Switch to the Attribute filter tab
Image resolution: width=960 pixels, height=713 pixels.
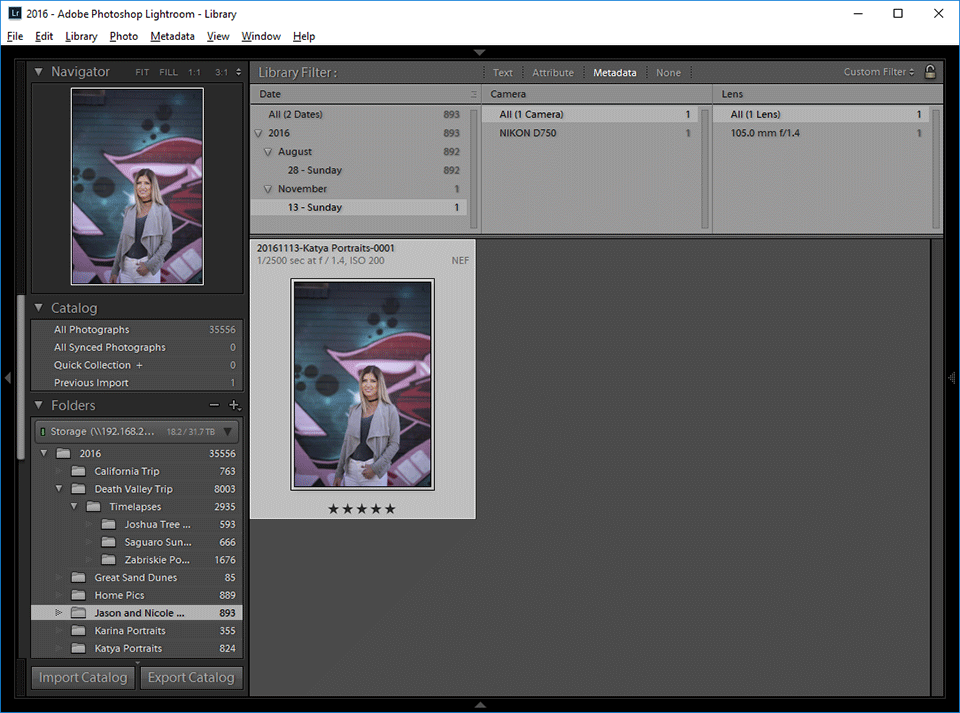click(x=553, y=72)
